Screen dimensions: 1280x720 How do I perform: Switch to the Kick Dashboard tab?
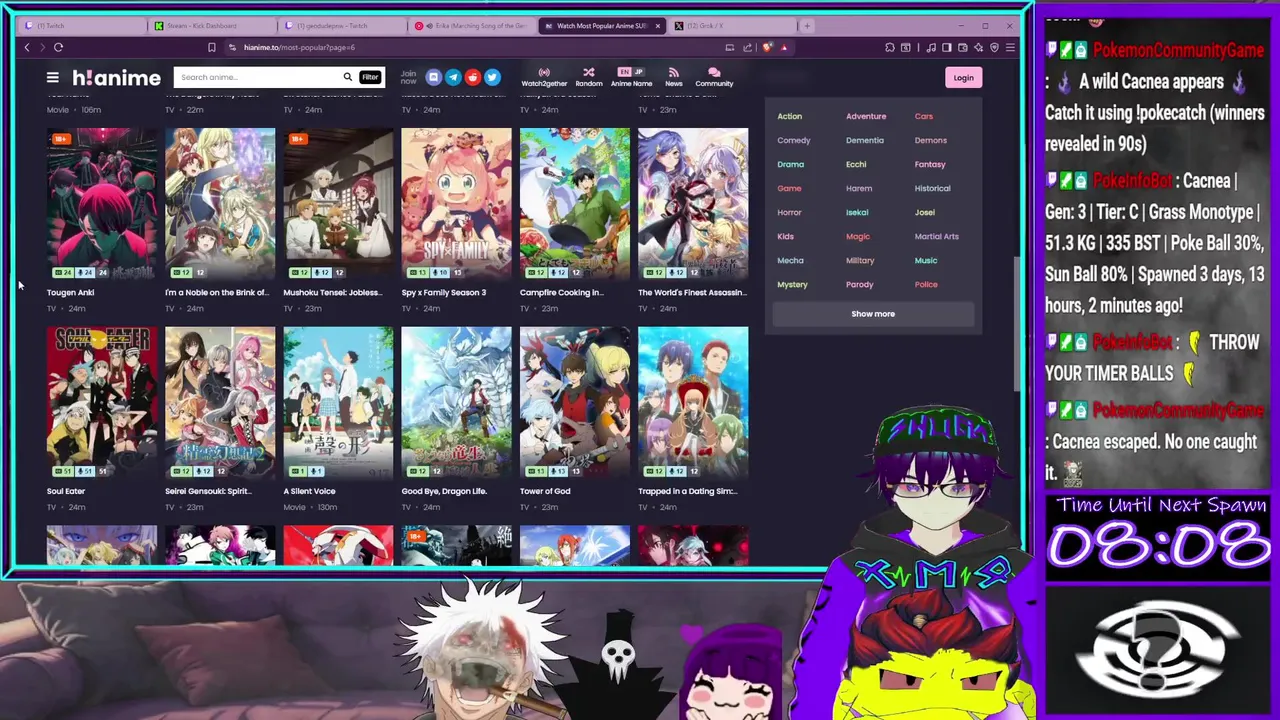point(210,25)
